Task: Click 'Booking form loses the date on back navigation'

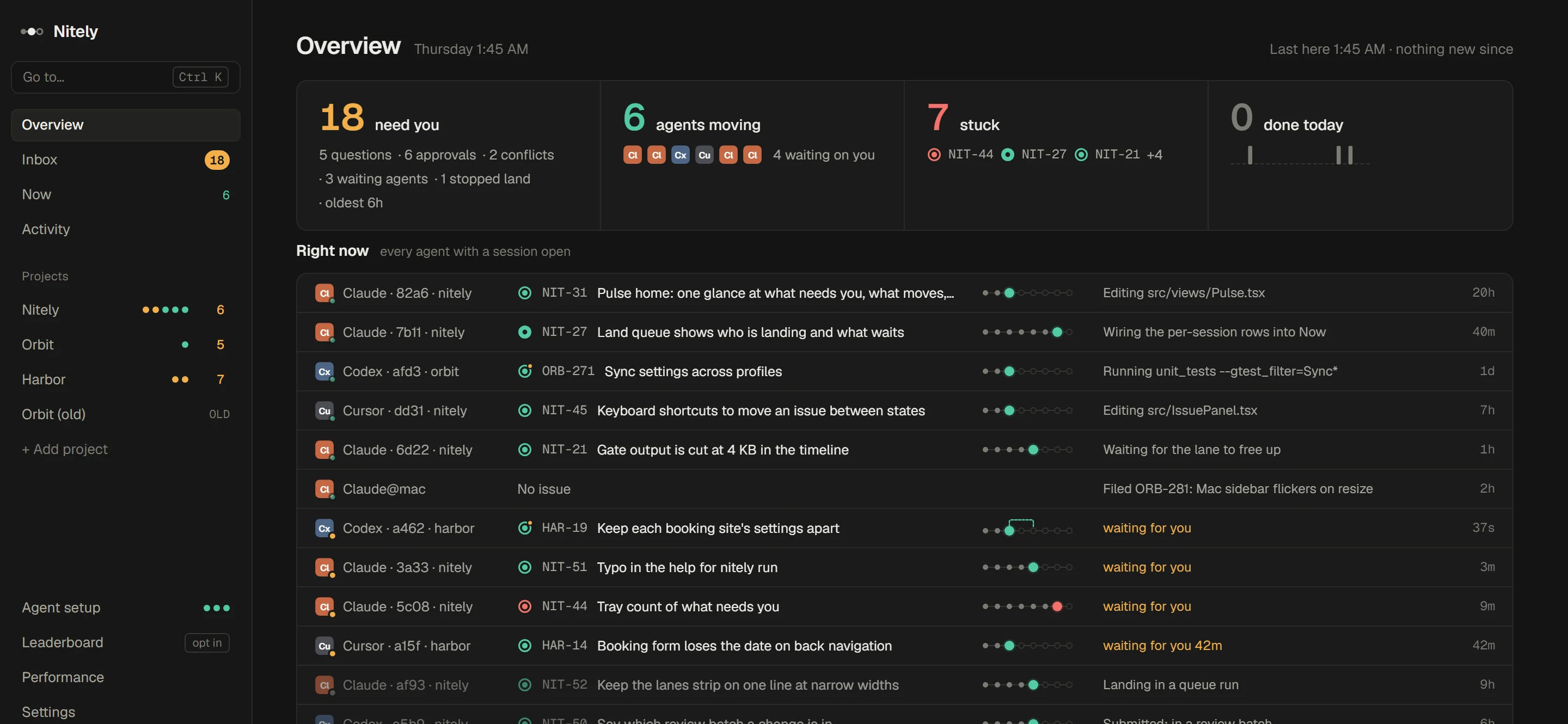Action: tap(744, 646)
